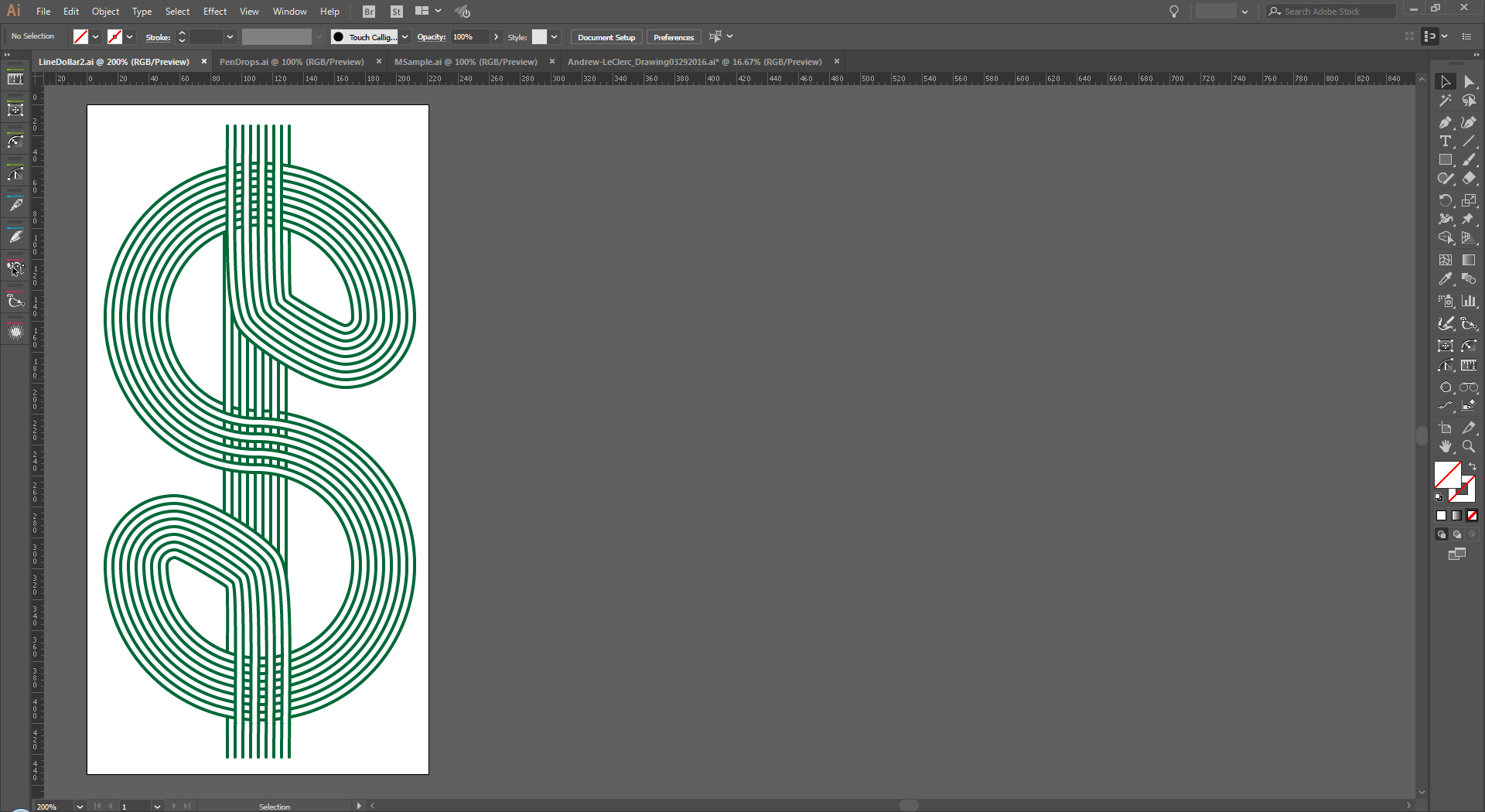
Task: Select the Shape Builder tool
Action: [x=1445, y=237]
